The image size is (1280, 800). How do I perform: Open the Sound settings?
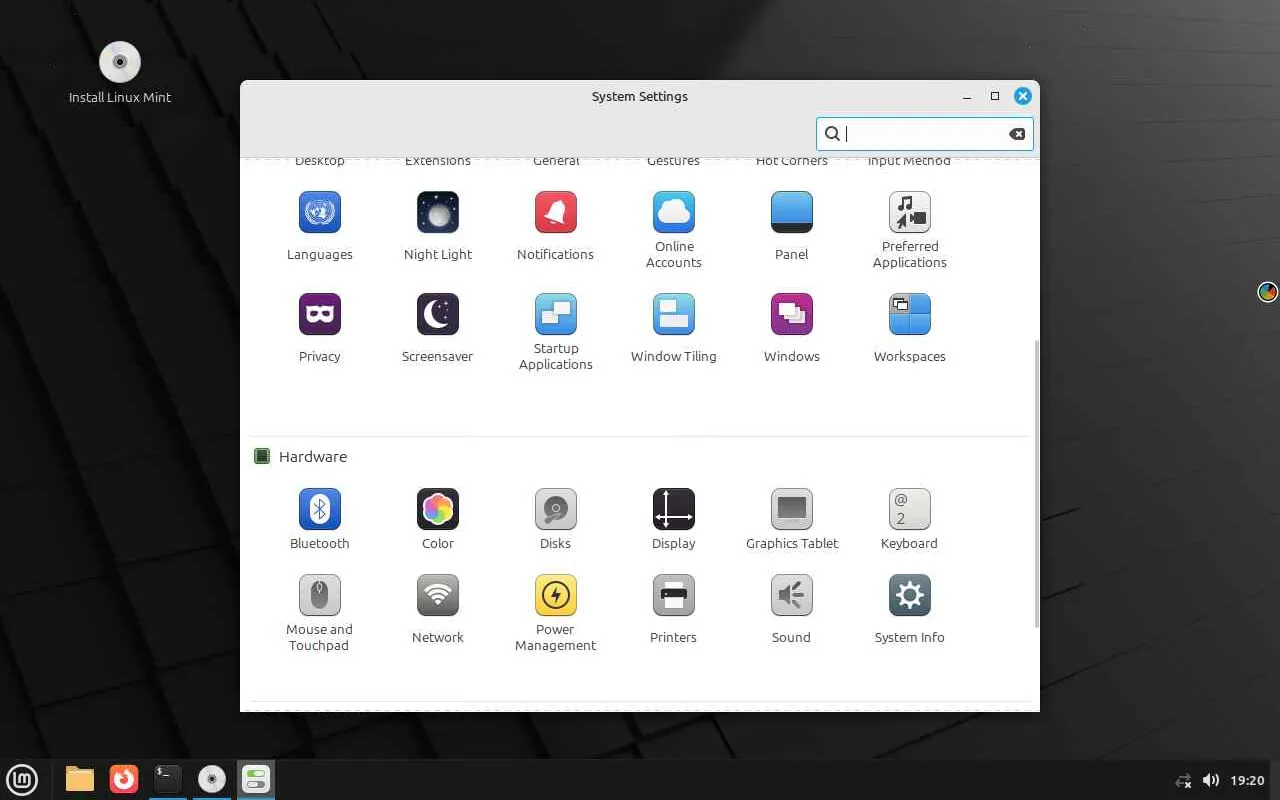[792, 610]
